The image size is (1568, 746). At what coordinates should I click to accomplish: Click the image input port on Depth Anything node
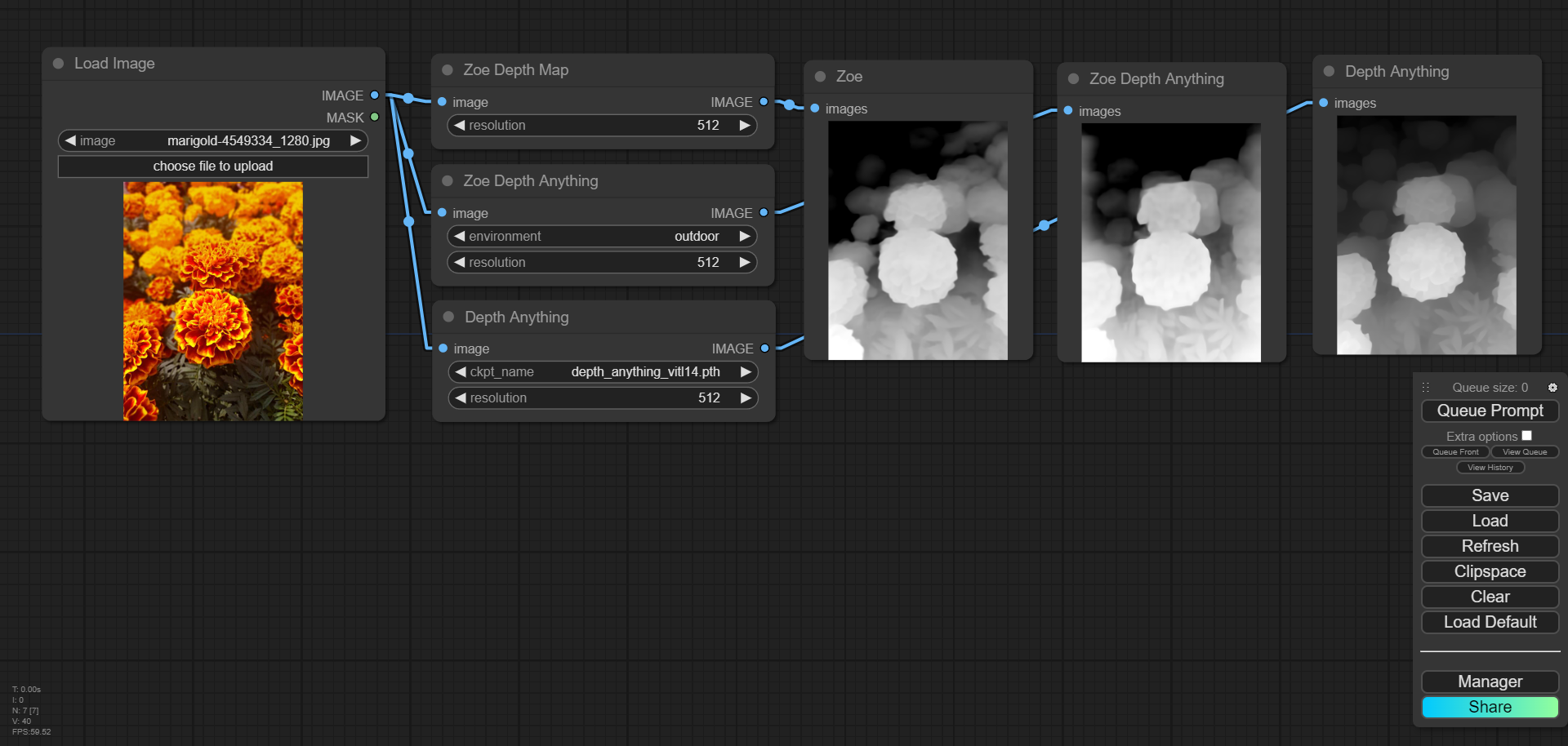443,349
